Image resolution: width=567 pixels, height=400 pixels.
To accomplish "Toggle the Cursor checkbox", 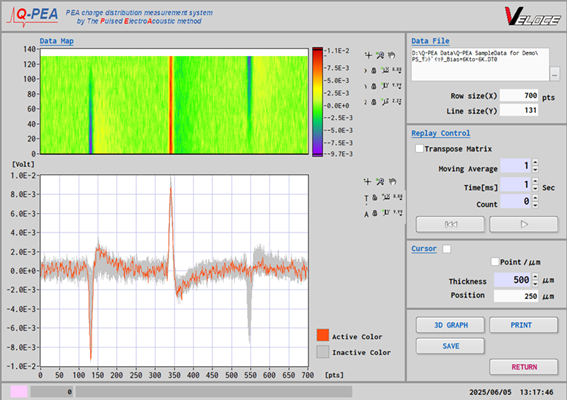I will pyautogui.click(x=447, y=249).
